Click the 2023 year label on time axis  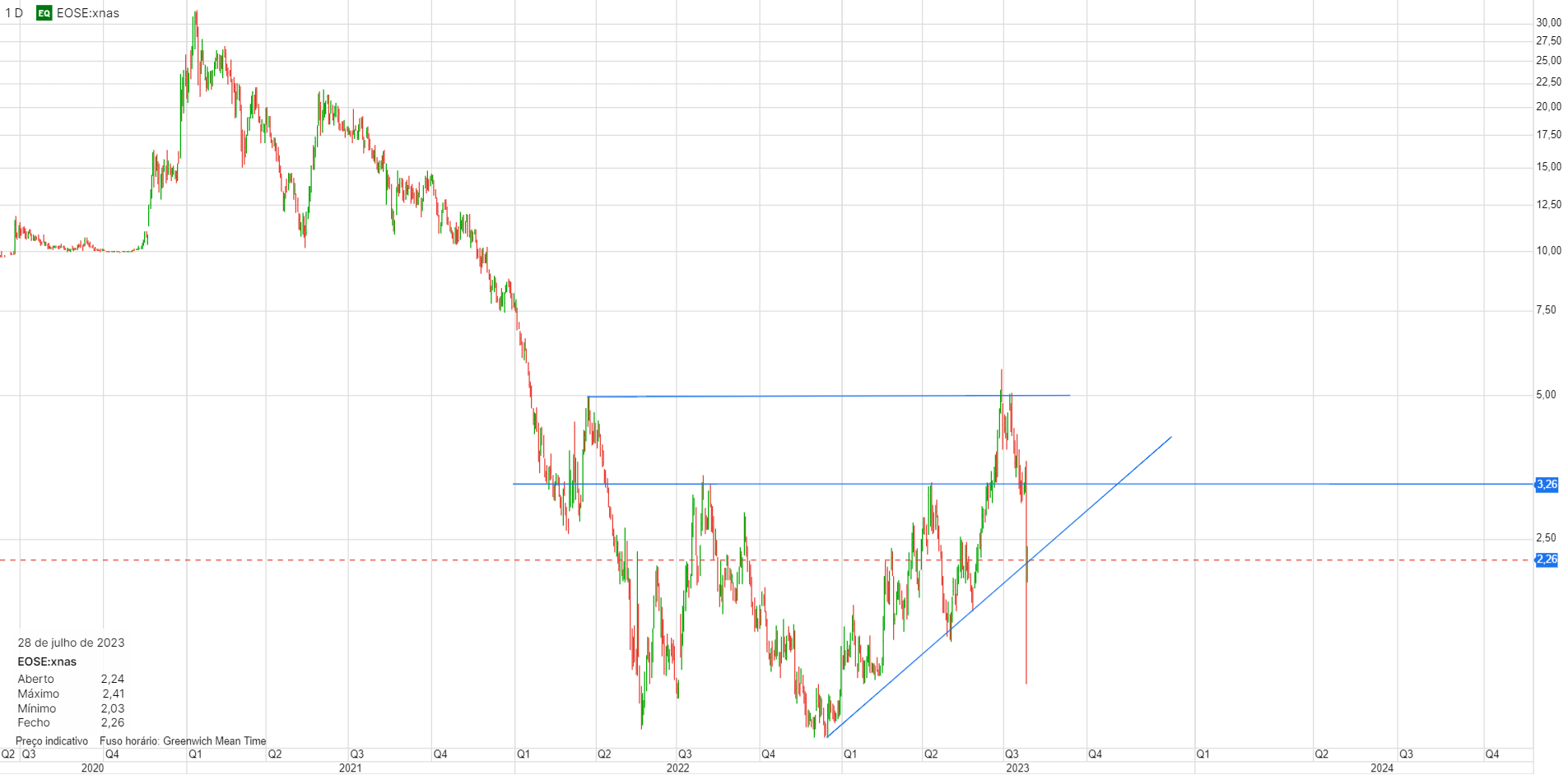[x=1017, y=768]
